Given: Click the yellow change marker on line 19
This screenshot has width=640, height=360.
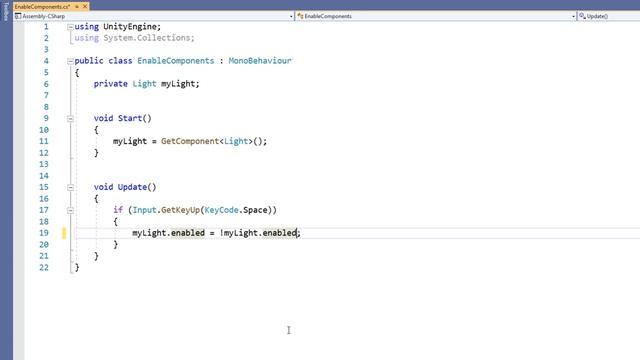Looking at the screenshot, I should 64,233.
